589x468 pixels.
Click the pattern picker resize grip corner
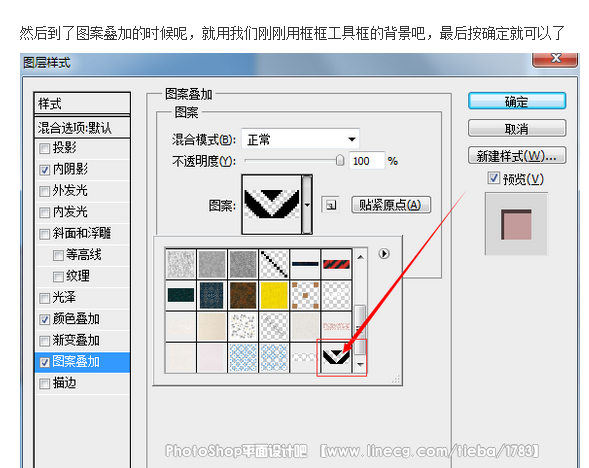[x=396, y=379]
